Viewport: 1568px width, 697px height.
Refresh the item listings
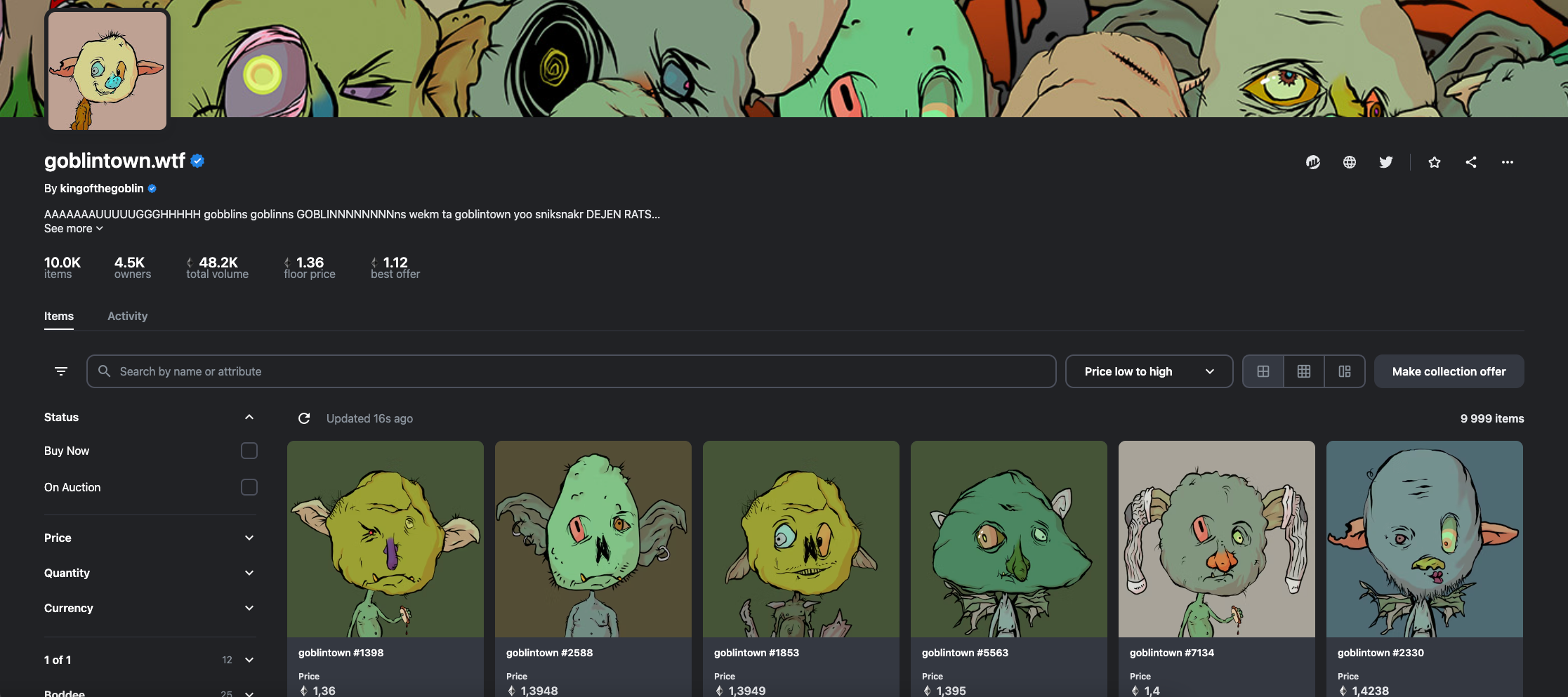(304, 418)
